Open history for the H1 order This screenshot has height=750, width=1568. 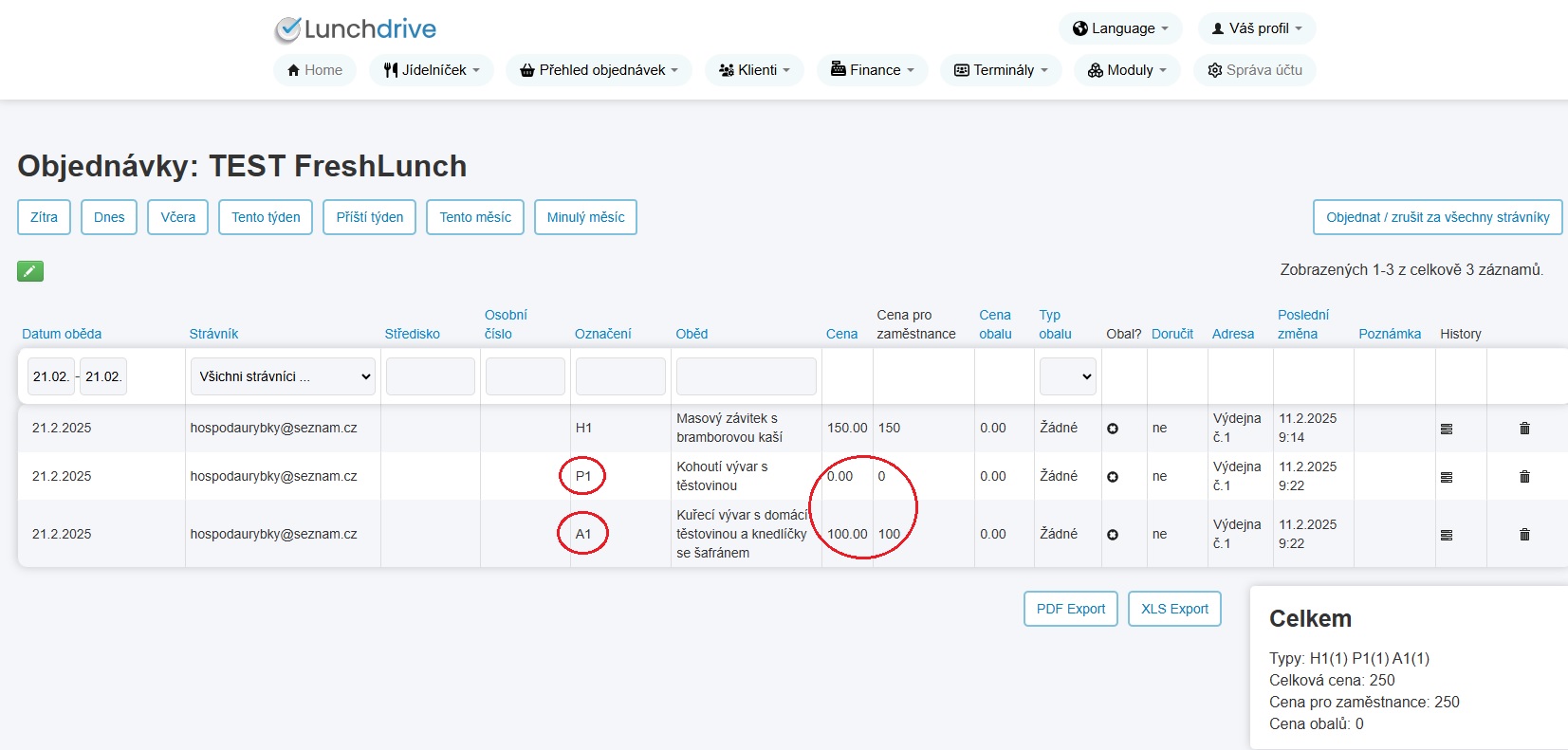pos(1447,430)
